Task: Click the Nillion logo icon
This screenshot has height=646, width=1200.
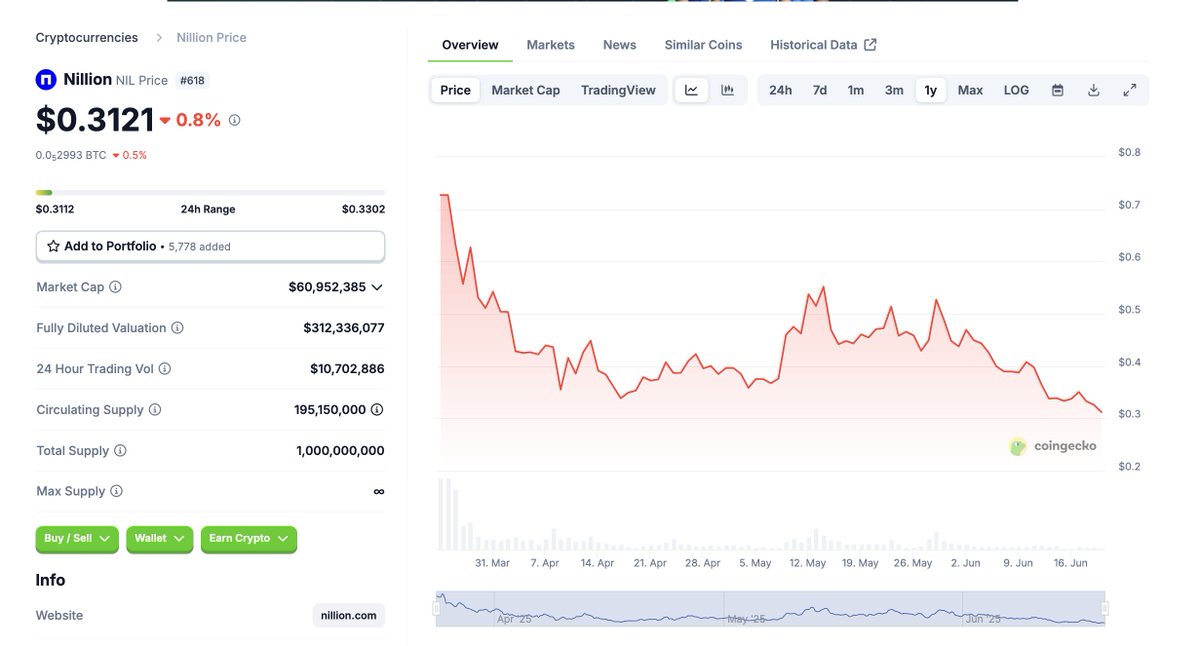Action: (45, 79)
